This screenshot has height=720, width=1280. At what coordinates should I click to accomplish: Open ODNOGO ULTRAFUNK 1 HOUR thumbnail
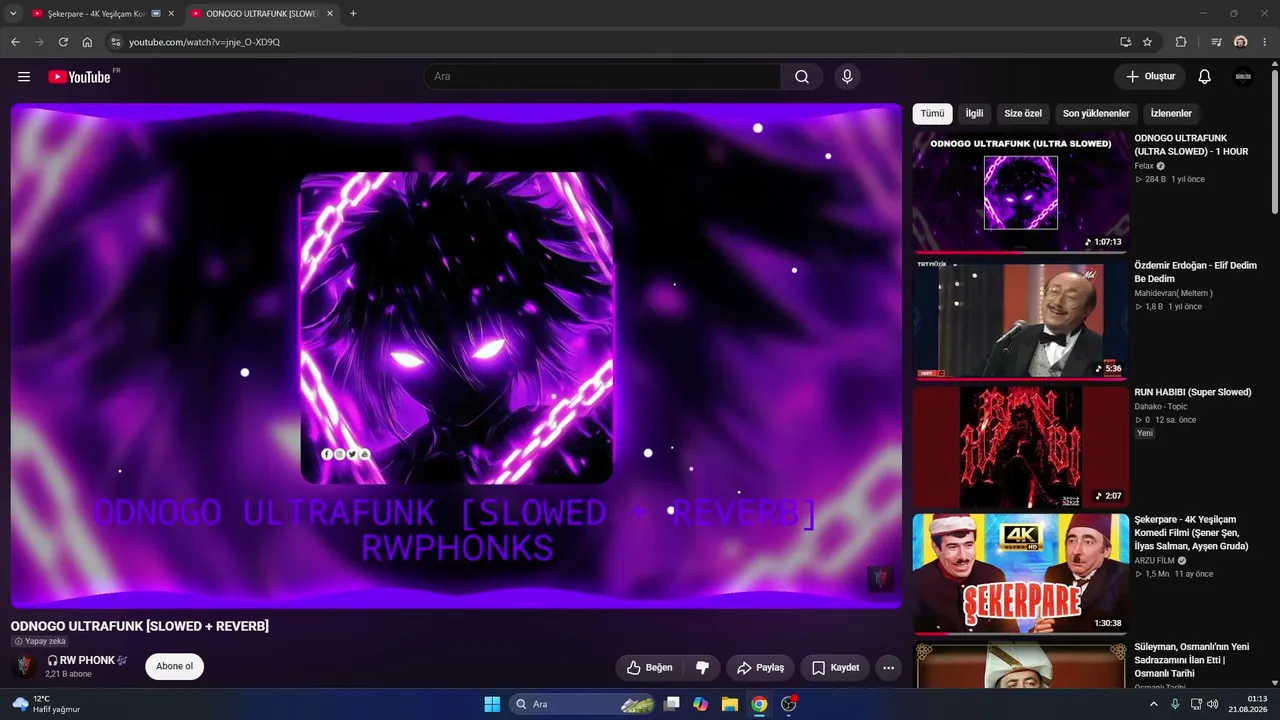1021,193
